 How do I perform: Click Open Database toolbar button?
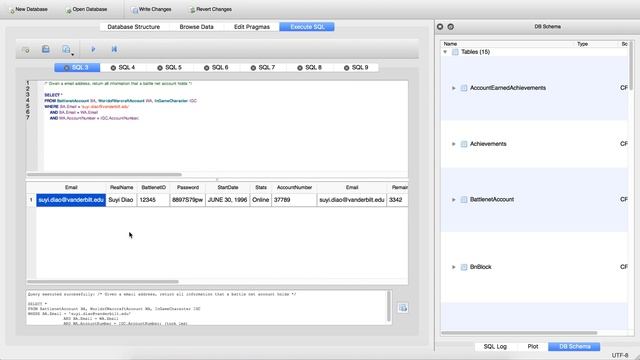pos(87,9)
